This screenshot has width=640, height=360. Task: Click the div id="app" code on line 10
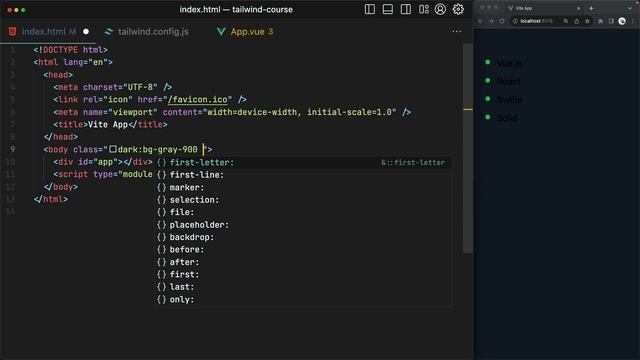click(103, 162)
